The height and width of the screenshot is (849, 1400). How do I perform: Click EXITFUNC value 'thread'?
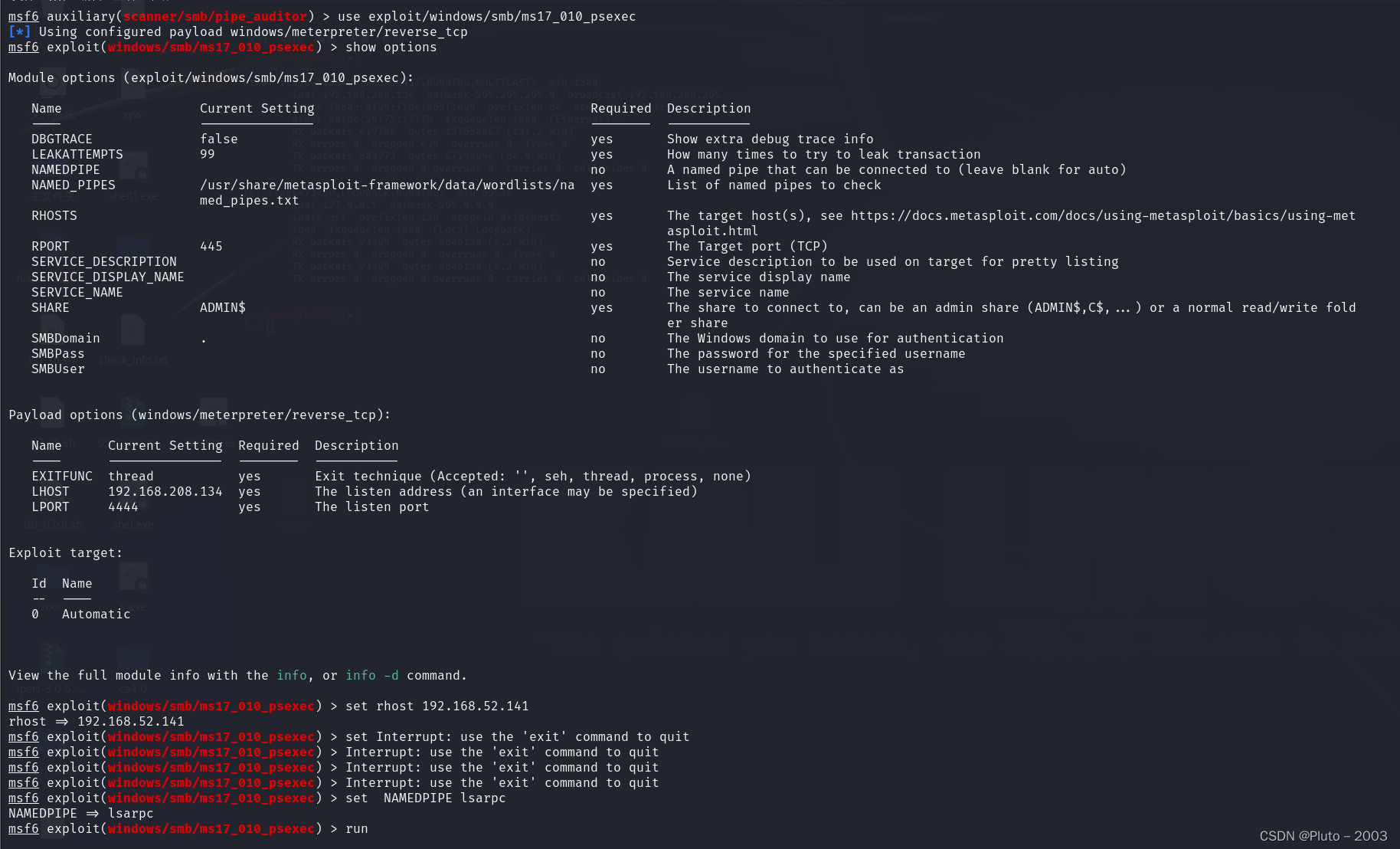(x=131, y=477)
